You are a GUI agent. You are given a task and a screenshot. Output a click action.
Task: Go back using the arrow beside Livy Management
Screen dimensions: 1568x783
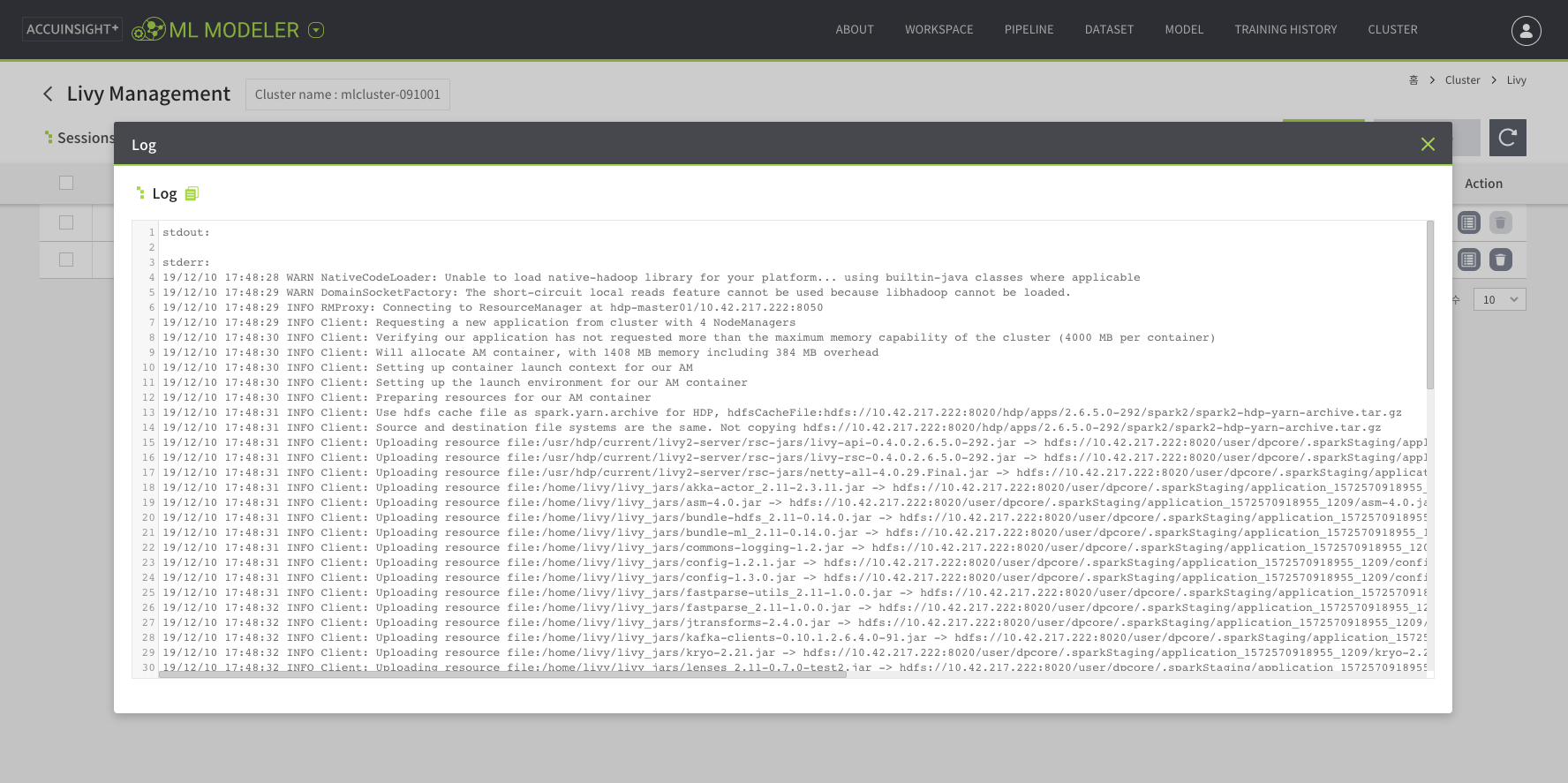tap(48, 94)
